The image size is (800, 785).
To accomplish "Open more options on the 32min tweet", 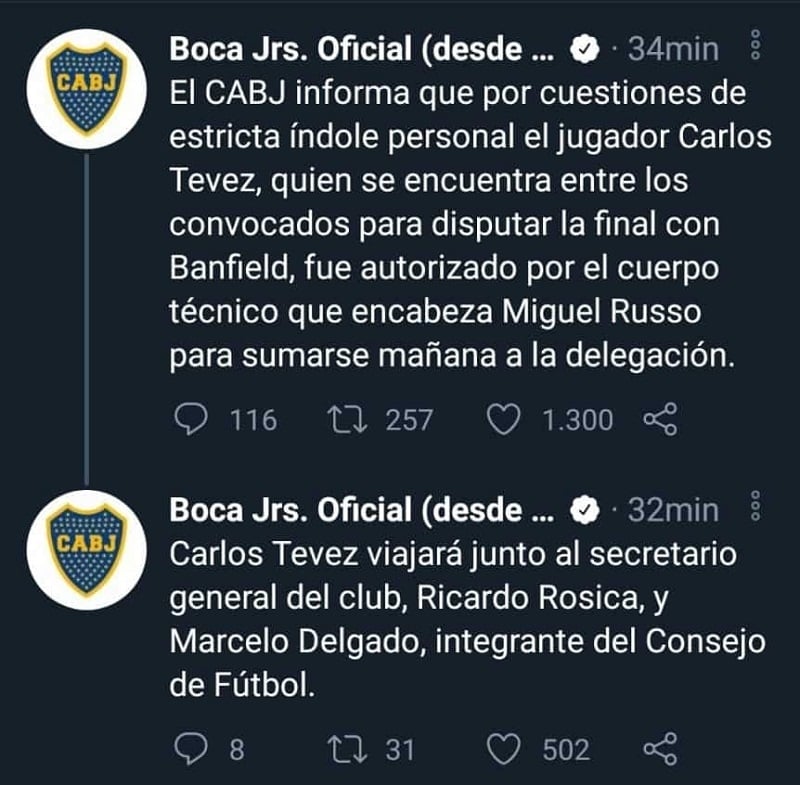I will tap(756, 510).
